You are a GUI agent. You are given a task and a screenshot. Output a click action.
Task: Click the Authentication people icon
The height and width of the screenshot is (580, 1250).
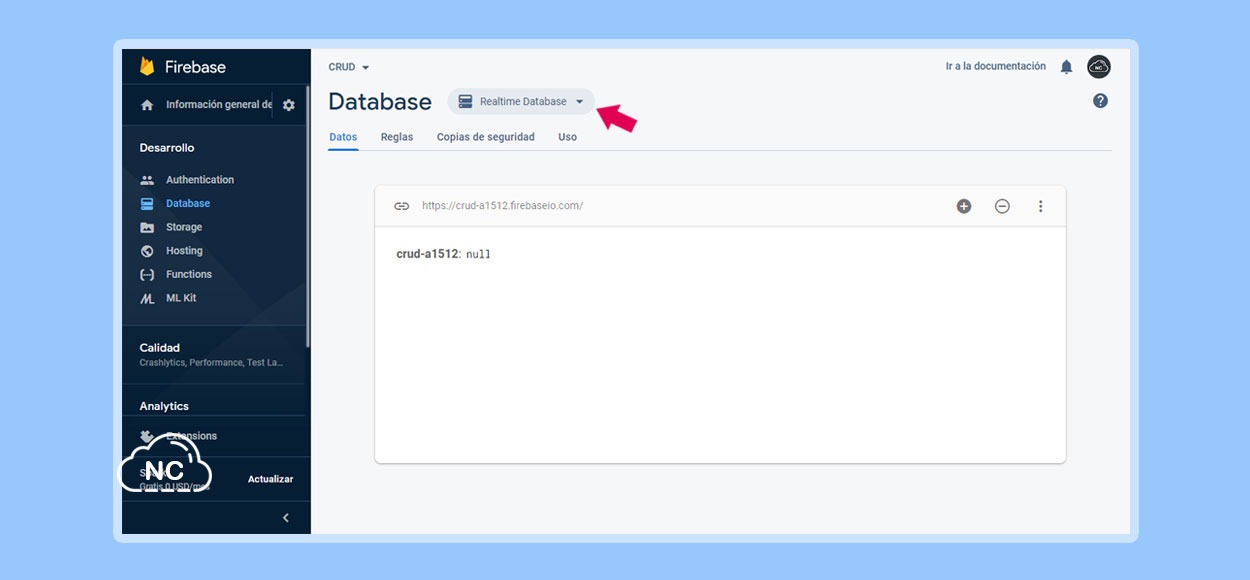147,180
